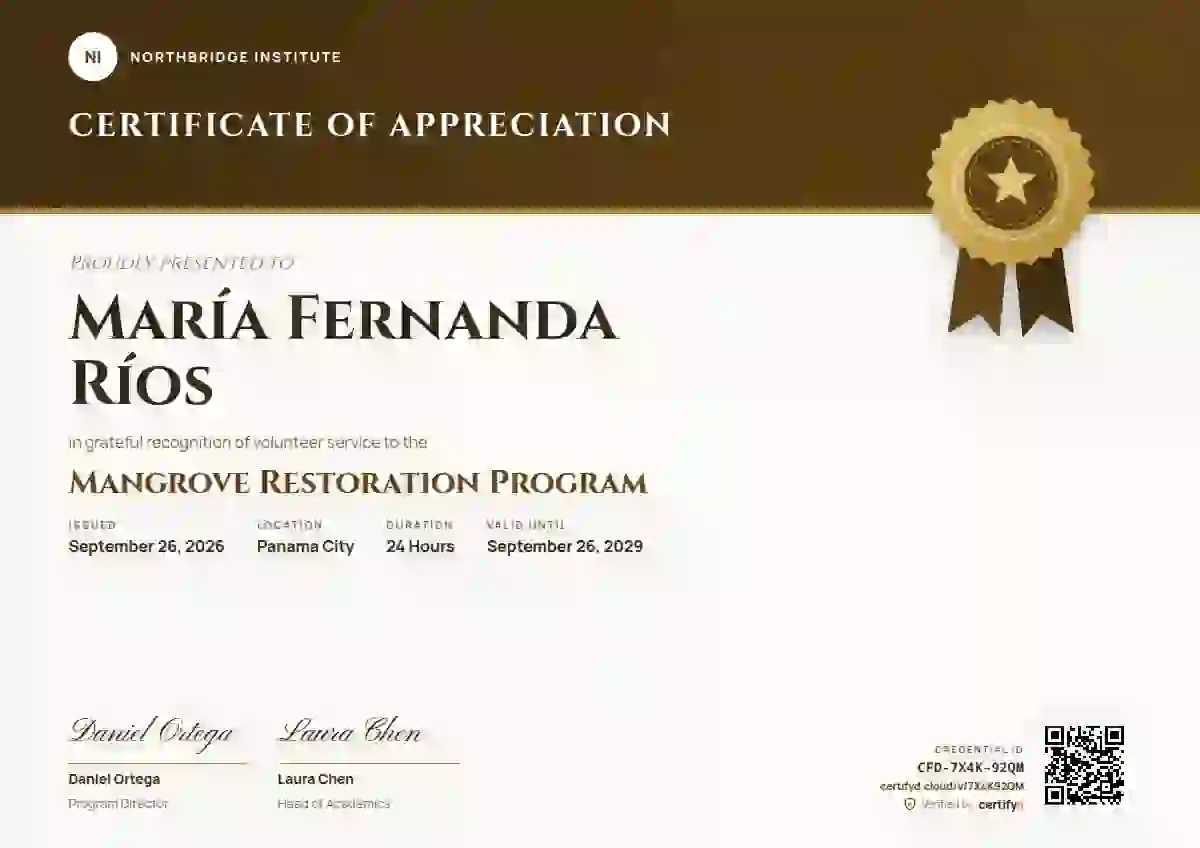Screen dimensions: 1200x848
Task: Click the Certificate of Appreciation heading
Action: point(370,125)
